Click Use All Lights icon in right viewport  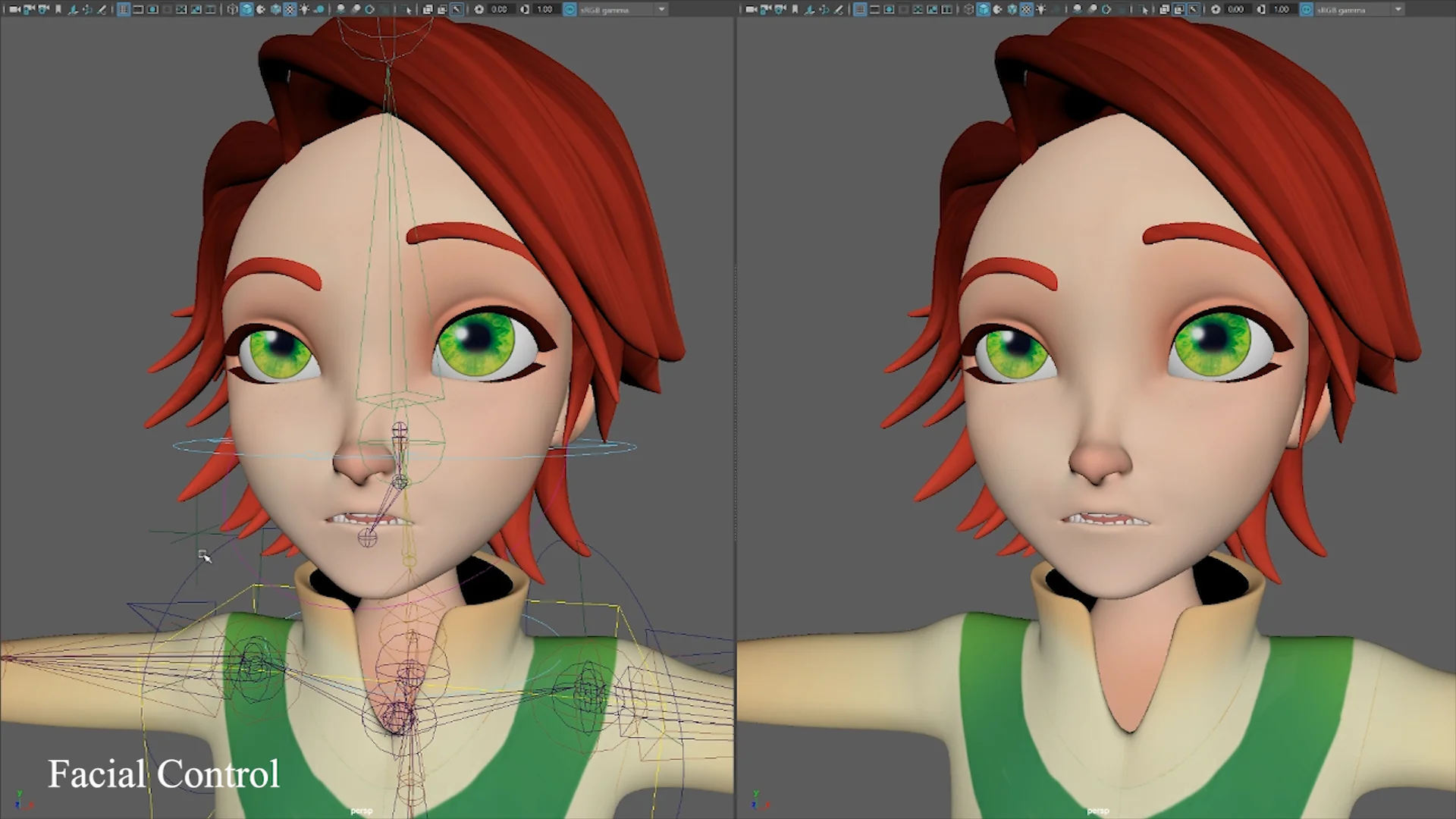coord(1041,9)
